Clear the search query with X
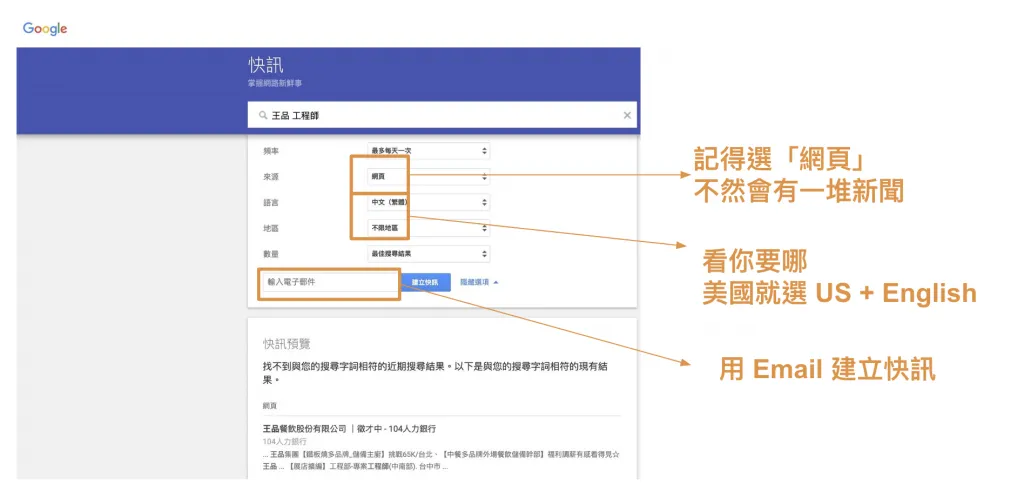1024x484 pixels. pyautogui.click(x=627, y=115)
